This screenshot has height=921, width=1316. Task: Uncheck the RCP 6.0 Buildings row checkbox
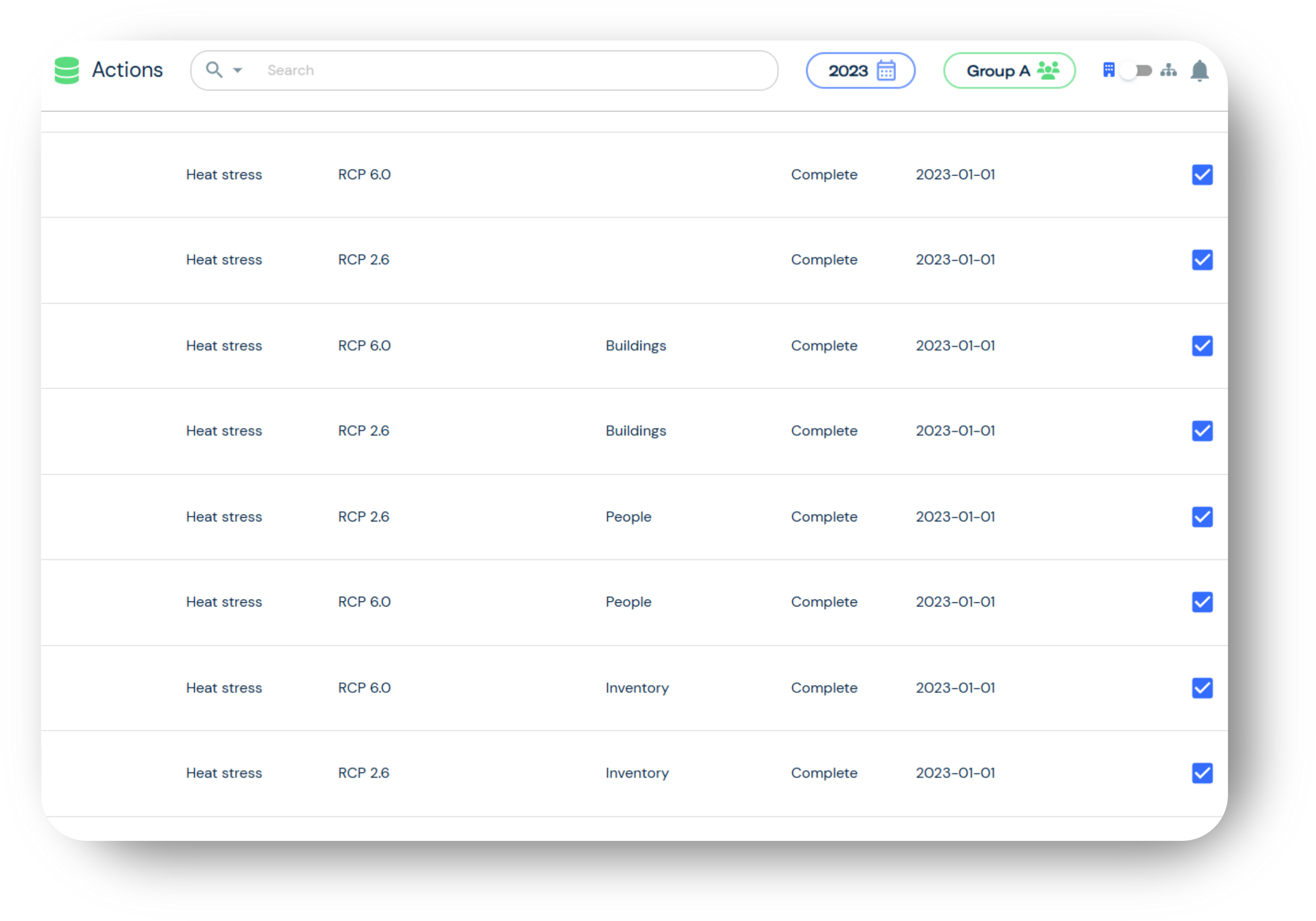tap(1202, 345)
